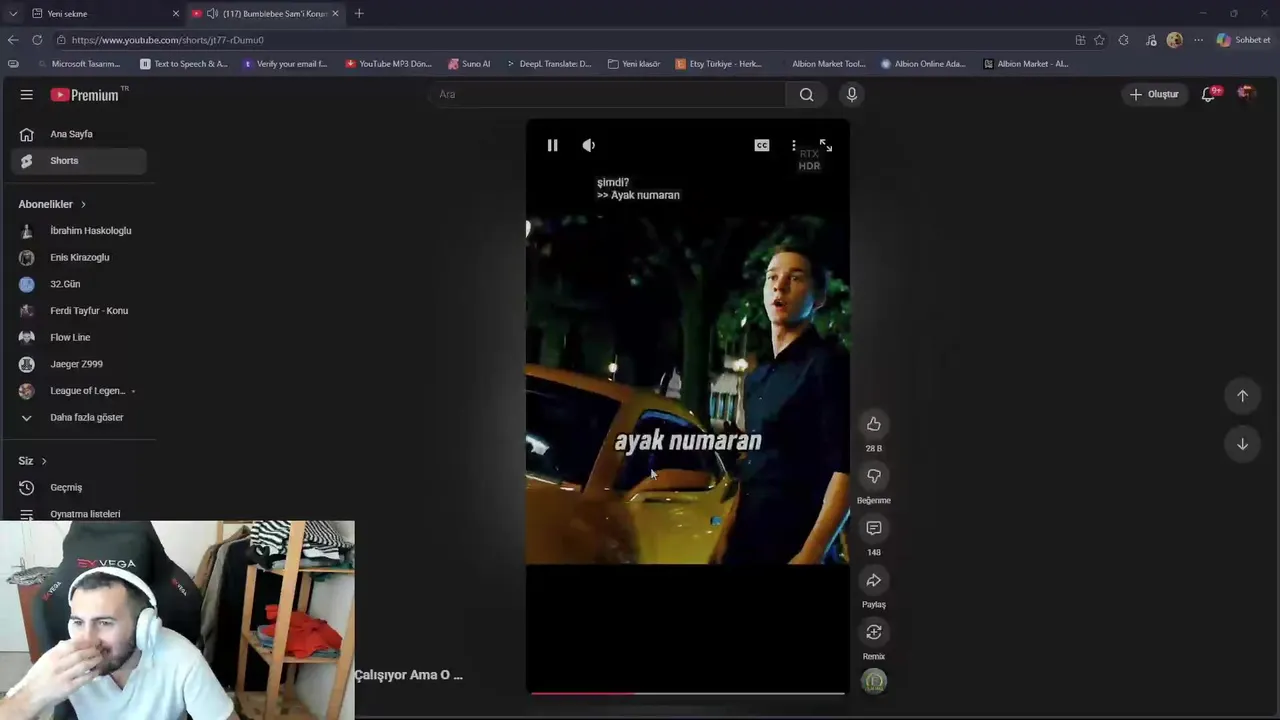The image size is (1280, 720).
Task: Open Enis Kirazoglu channel subscription
Action: point(79,257)
